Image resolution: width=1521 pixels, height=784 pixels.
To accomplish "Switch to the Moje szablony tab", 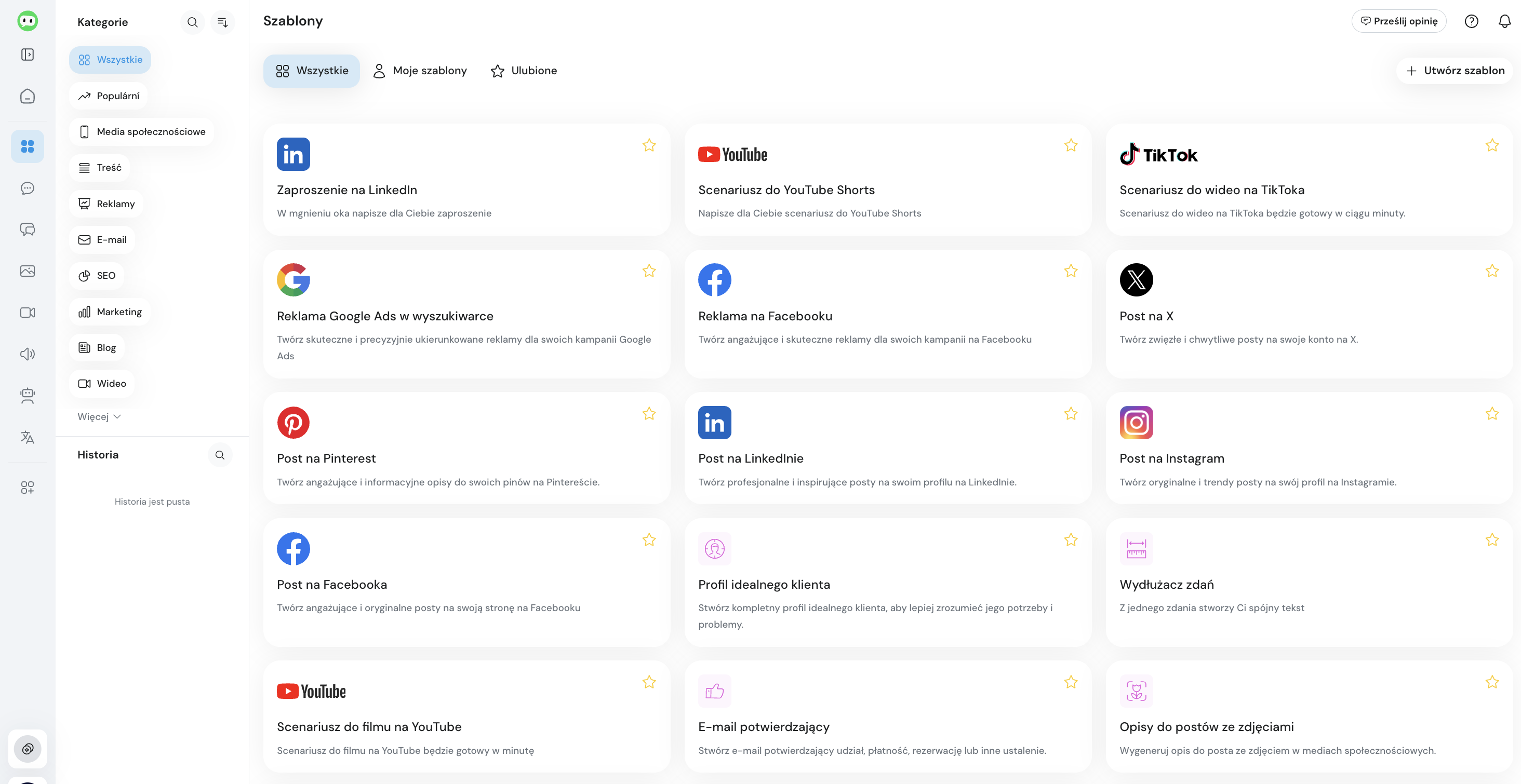I will tap(420, 71).
